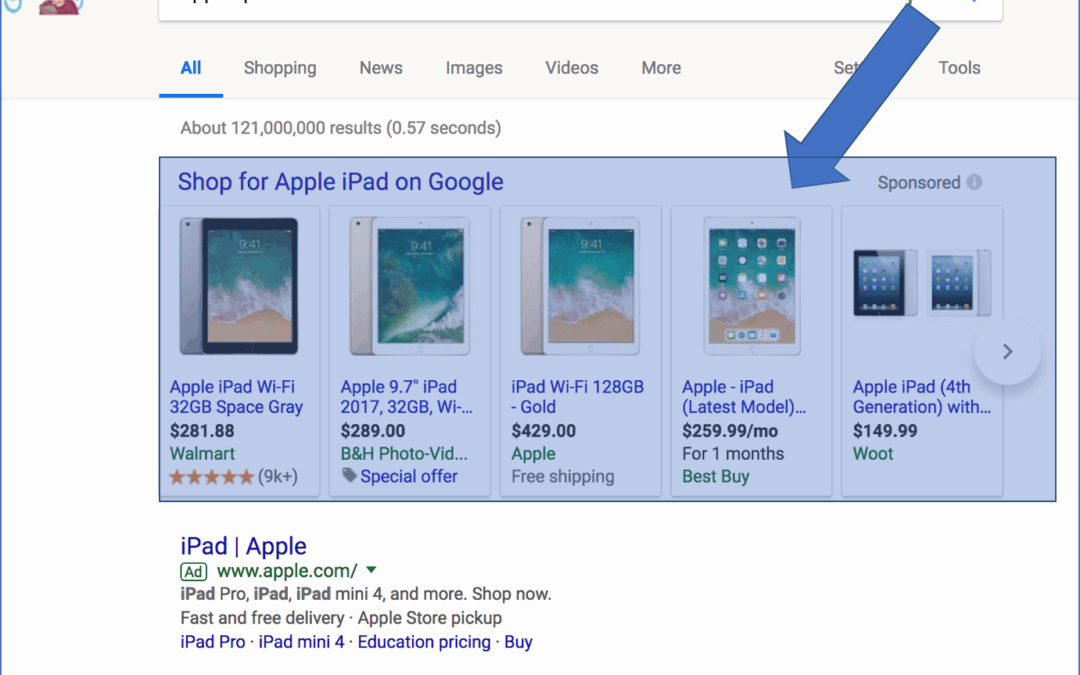
Task: Switch to the Shopping tab
Action: (x=280, y=68)
